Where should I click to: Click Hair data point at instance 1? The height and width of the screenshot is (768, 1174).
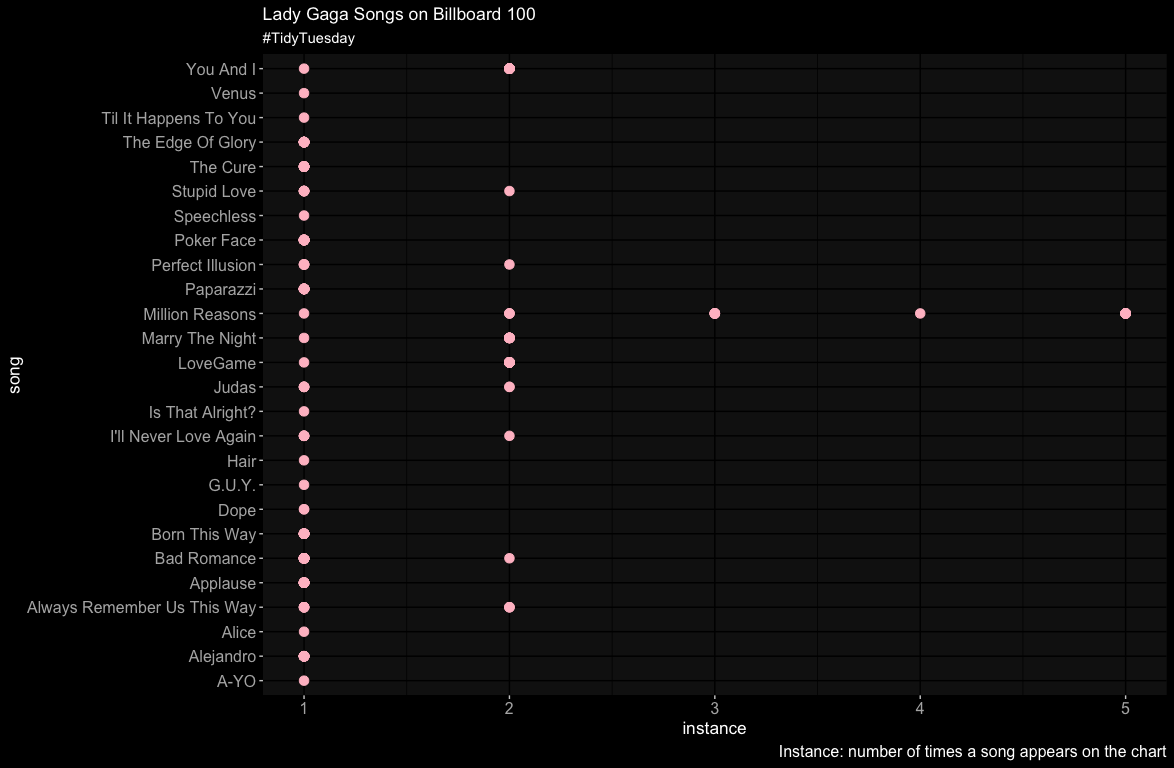pos(304,460)
